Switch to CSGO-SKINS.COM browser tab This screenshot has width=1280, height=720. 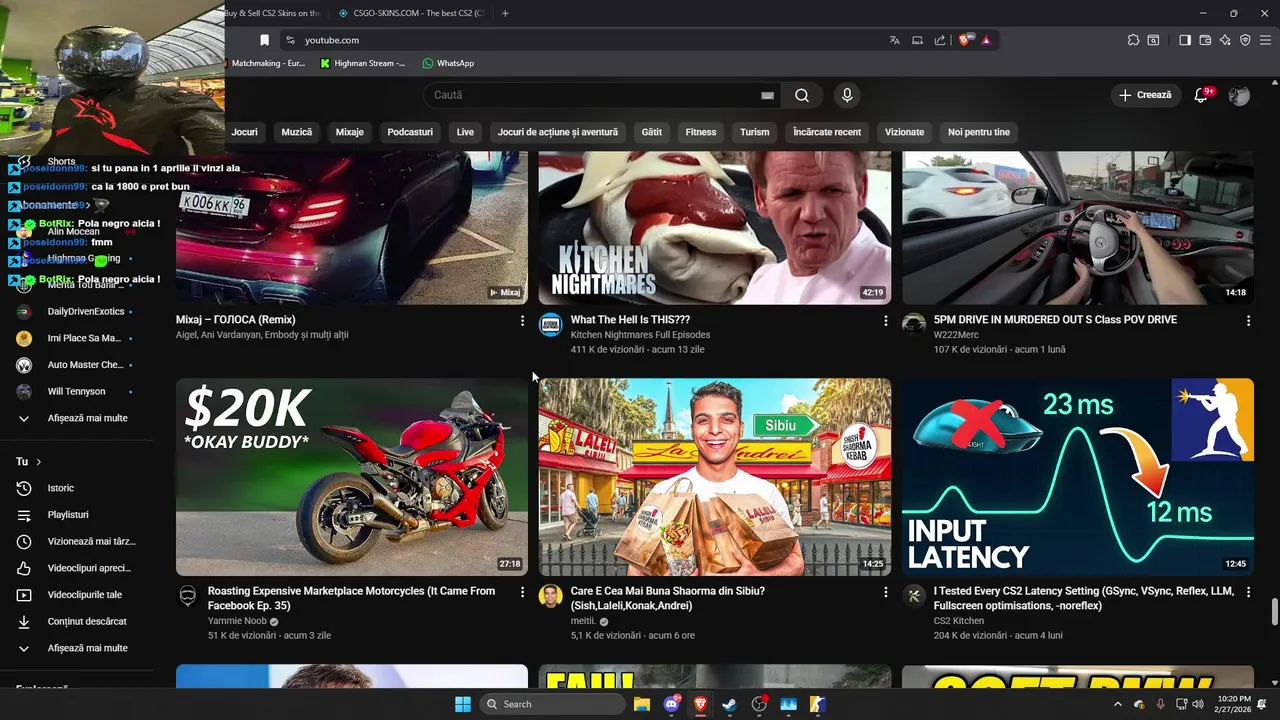[x=410, y=13]
